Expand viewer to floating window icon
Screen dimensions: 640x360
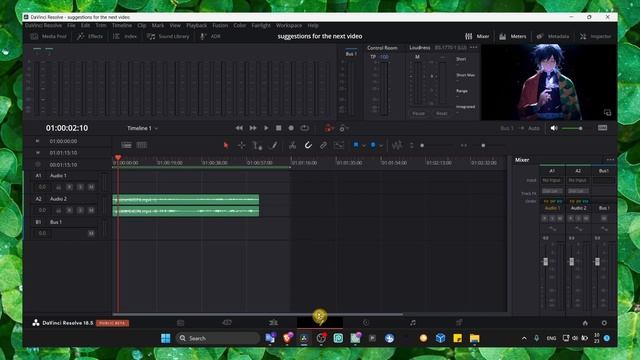coord(607,112)
